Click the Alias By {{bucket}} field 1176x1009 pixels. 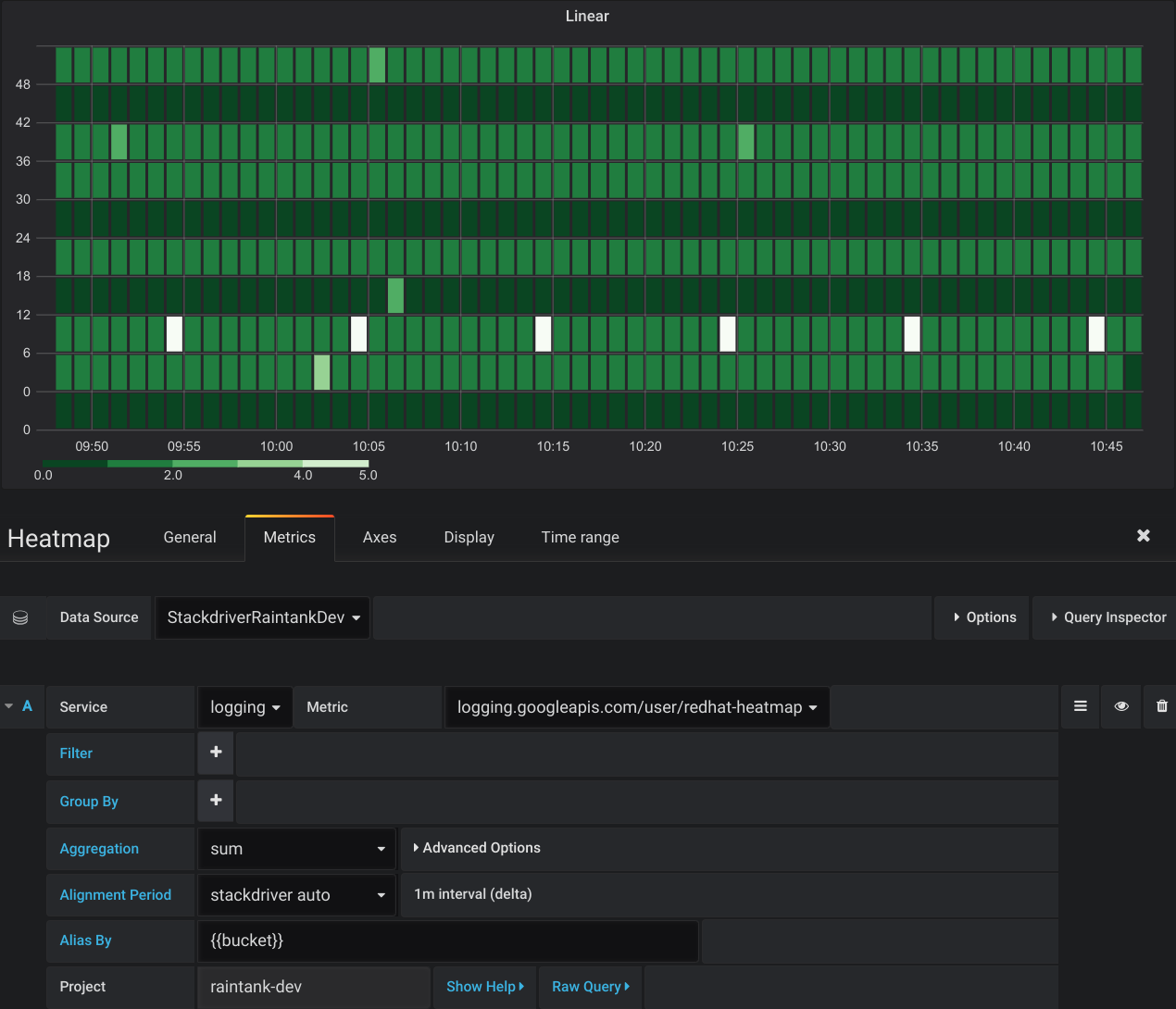click(448, 940)
